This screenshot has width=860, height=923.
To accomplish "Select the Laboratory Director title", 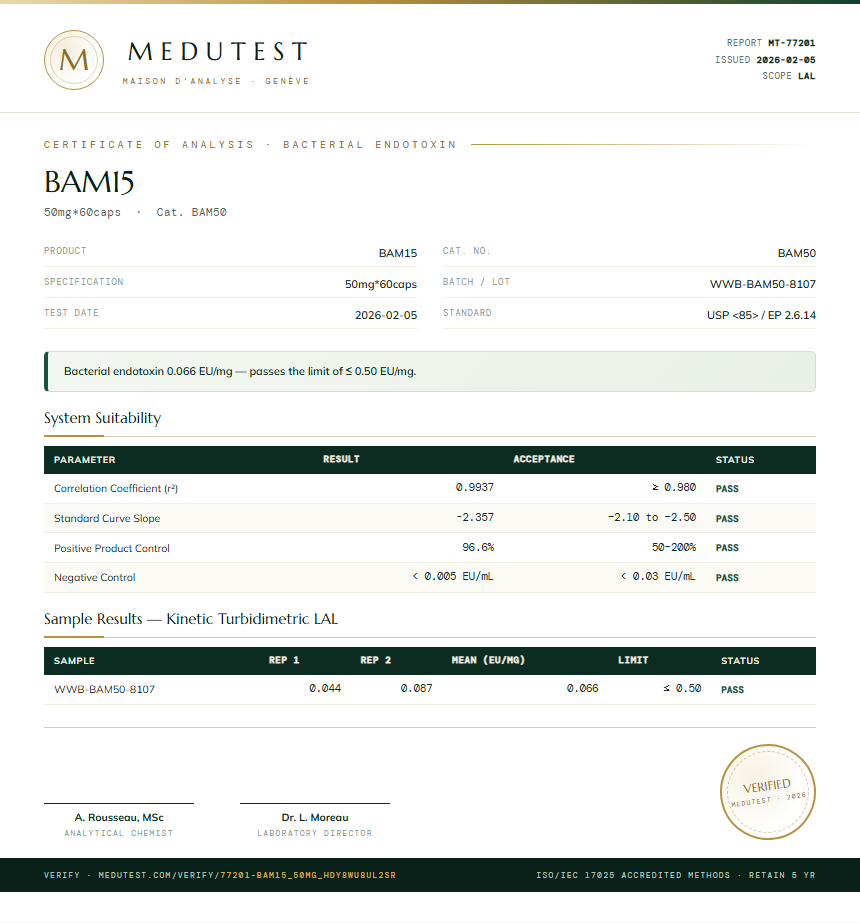I will (315, 834).
